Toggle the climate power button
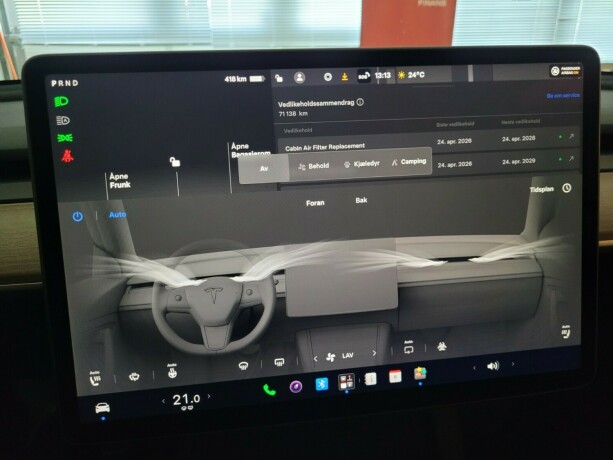This screenshot has height=460, width=613. click(x=77, y=217)
